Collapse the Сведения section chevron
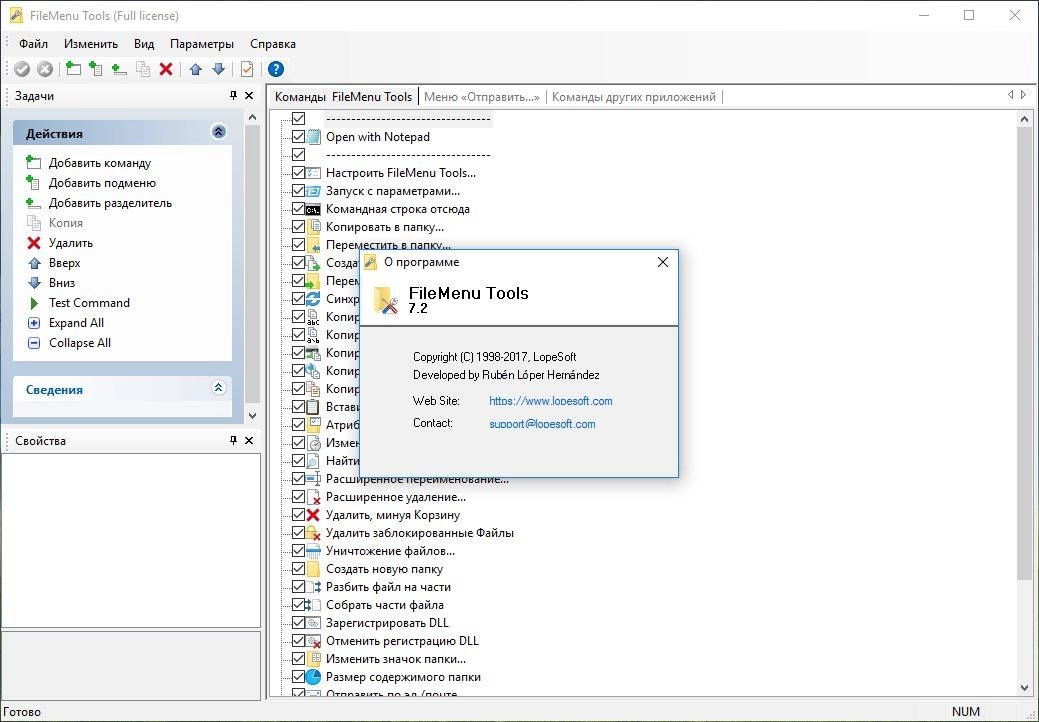Image resolution: width=1039 pixels, height=722 pixels. 219,388
